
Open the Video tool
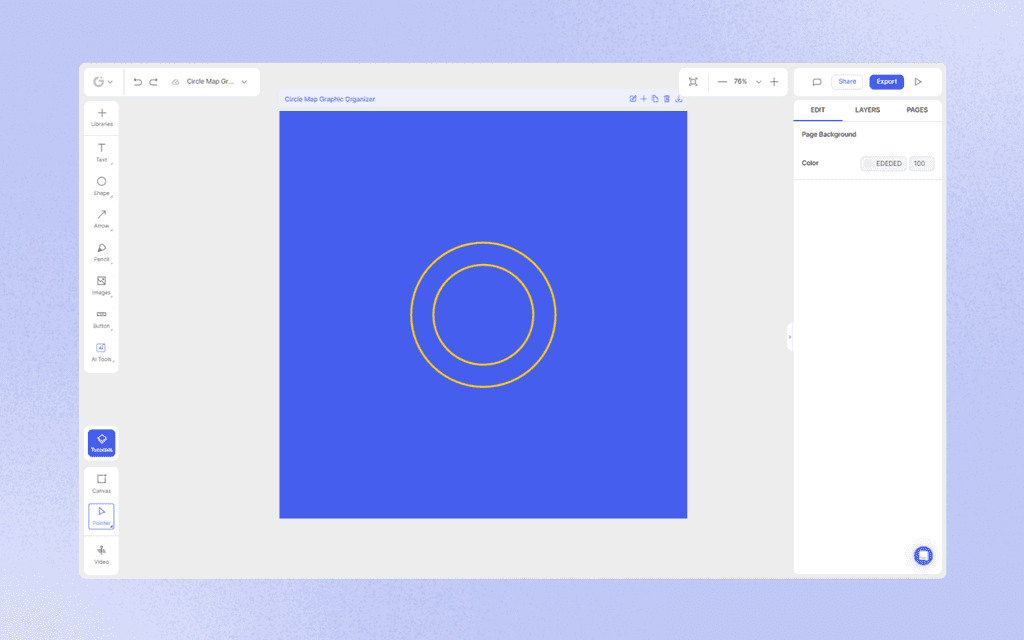point(101,556)
